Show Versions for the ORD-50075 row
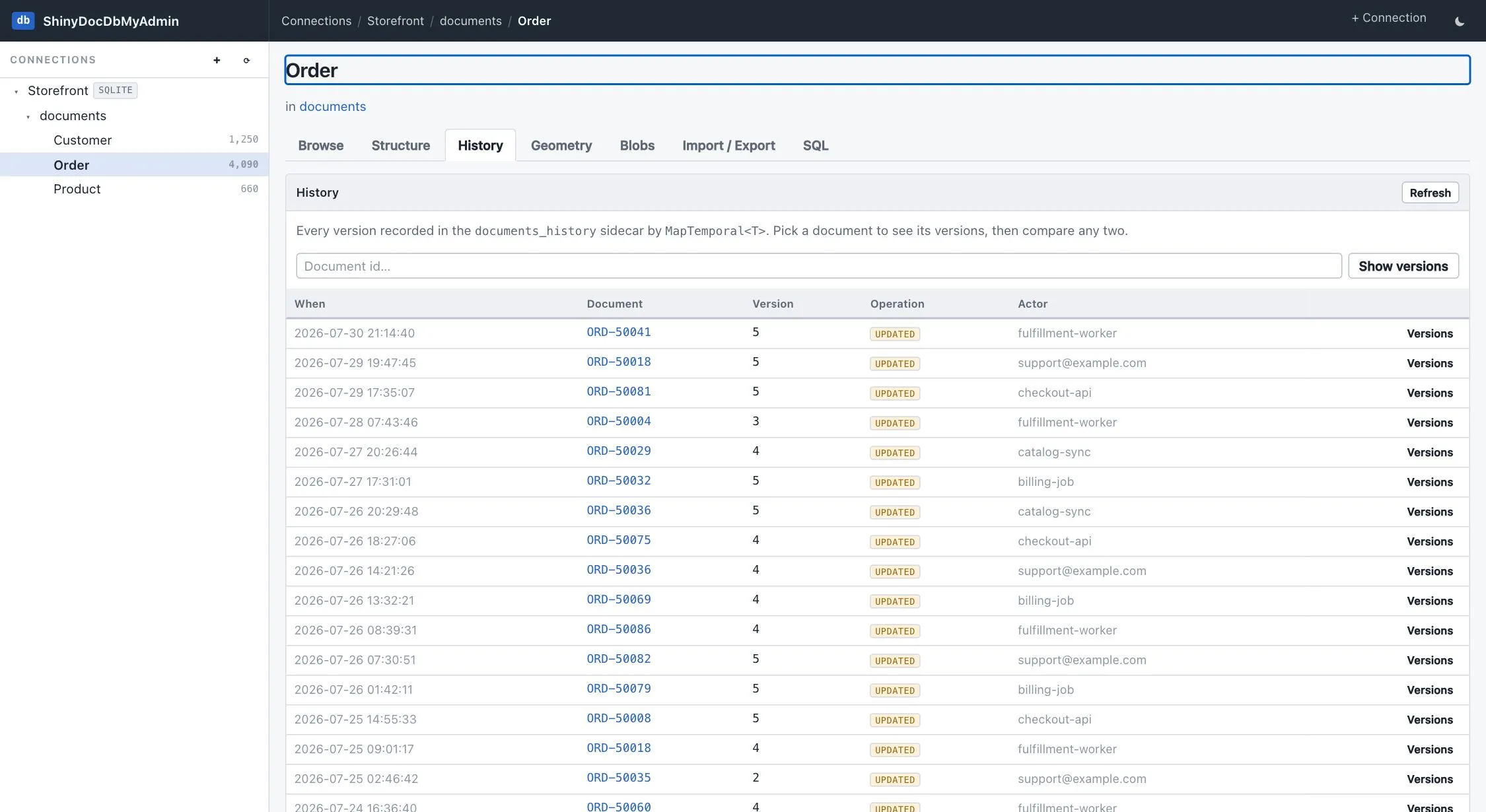 point(1430,541)
